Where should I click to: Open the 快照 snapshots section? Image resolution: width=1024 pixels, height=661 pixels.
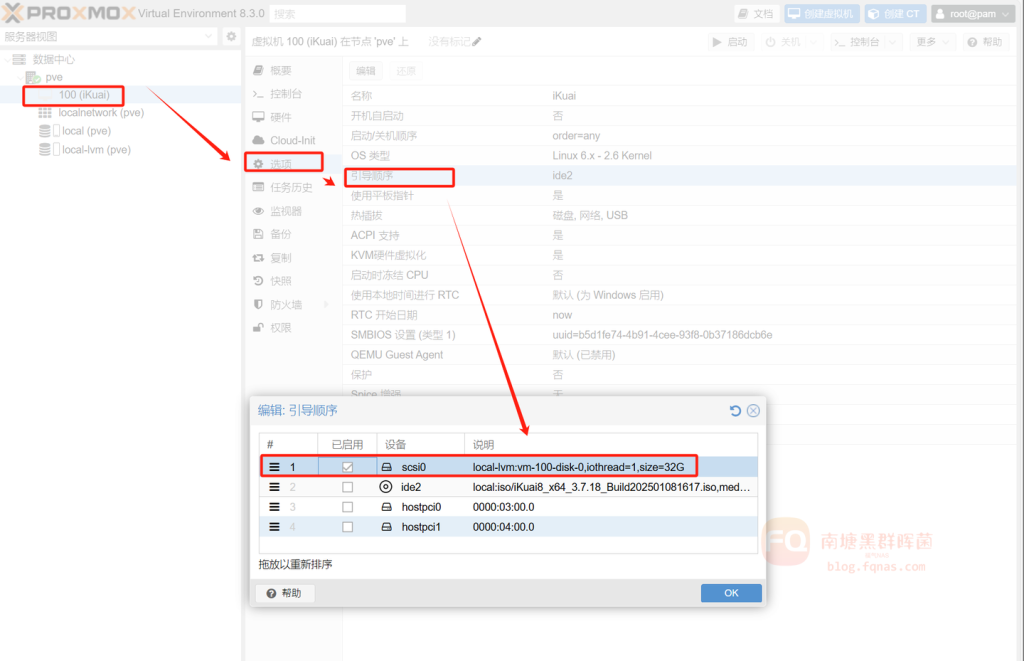(281, 281)
